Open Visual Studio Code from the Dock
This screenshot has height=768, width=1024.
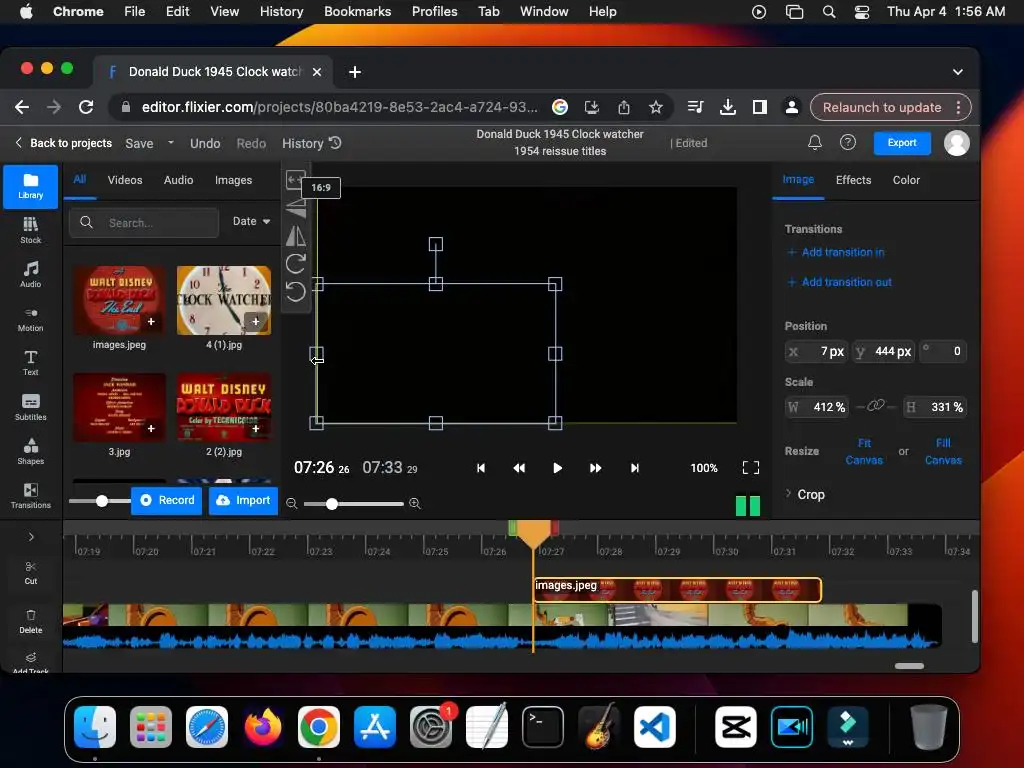tap(654, 726)
